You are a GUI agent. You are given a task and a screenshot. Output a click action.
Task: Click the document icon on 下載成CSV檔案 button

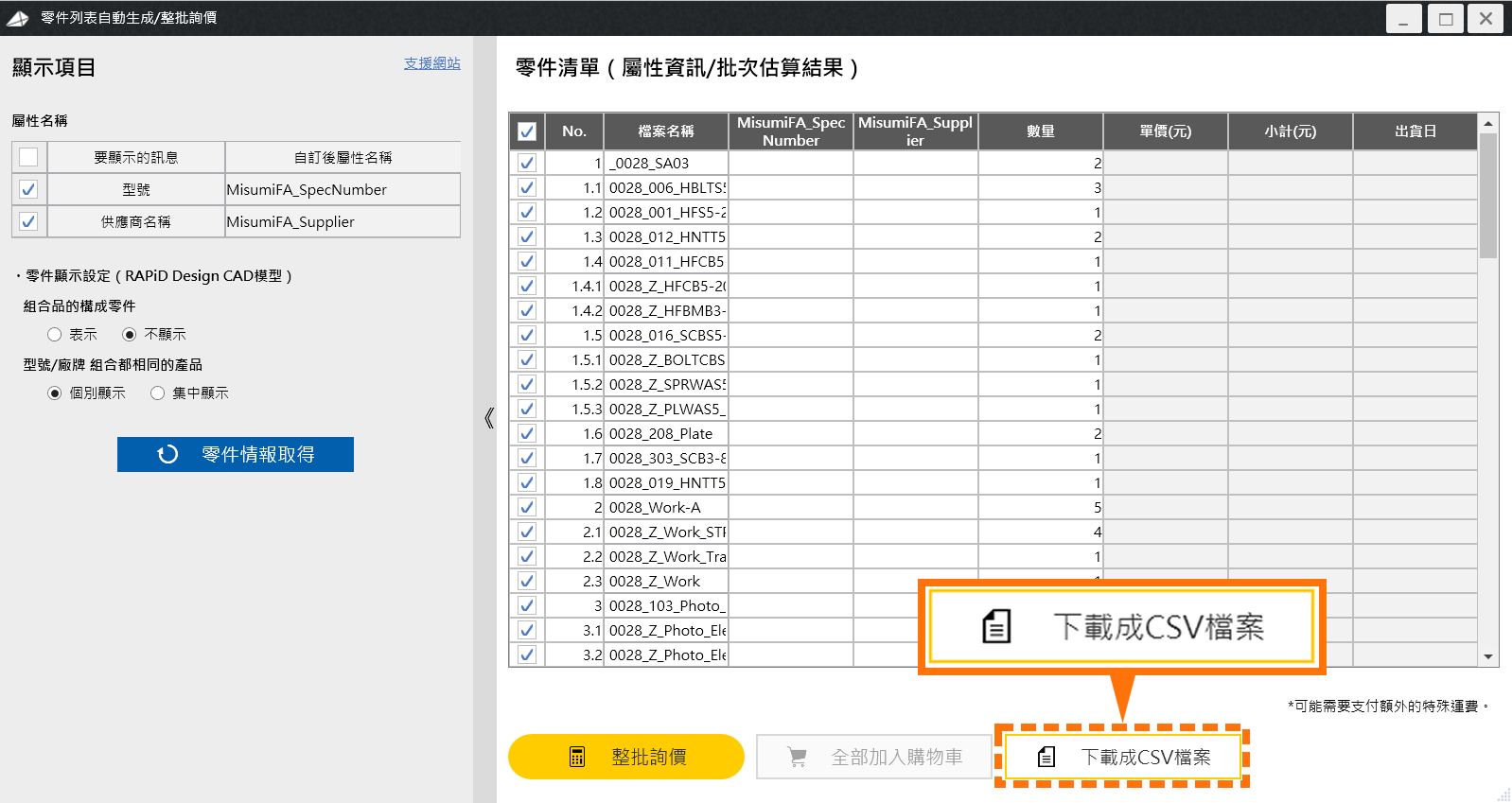(1046, 757)
